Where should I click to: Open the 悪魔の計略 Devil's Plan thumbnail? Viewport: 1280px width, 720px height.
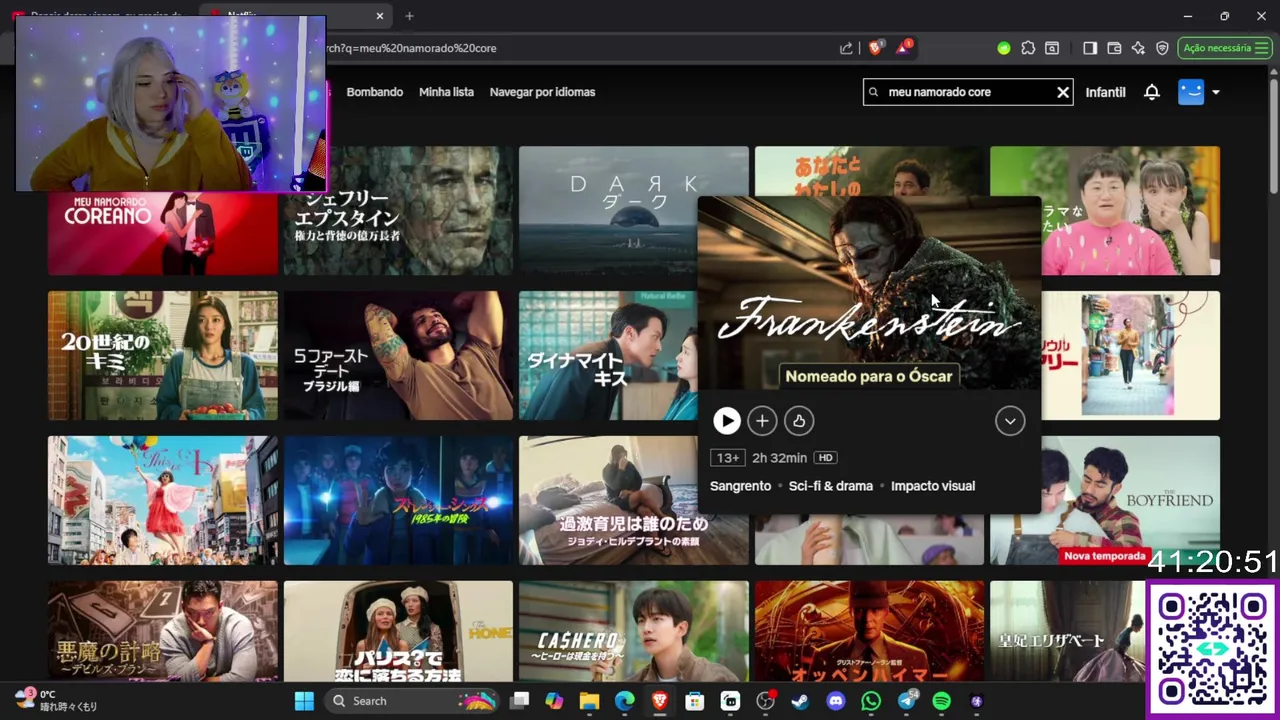[x=163, y=631]
